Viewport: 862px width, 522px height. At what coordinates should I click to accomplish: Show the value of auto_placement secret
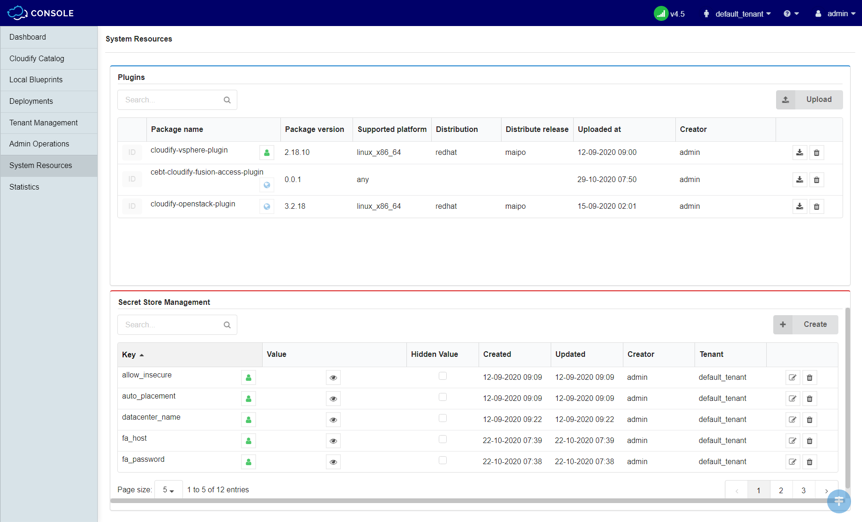333,399
